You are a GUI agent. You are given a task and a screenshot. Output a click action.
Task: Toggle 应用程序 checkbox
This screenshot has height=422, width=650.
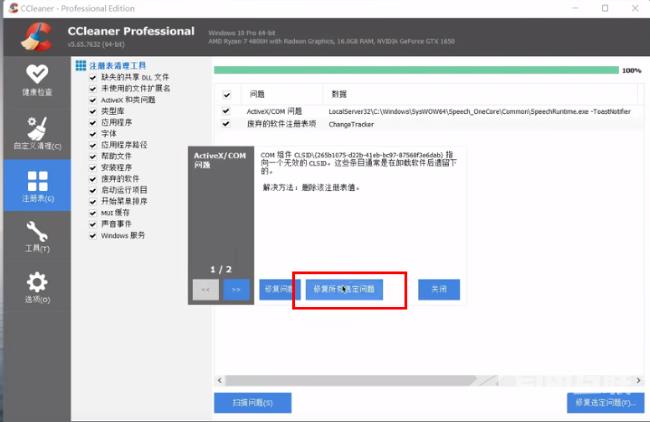(93, 122)
